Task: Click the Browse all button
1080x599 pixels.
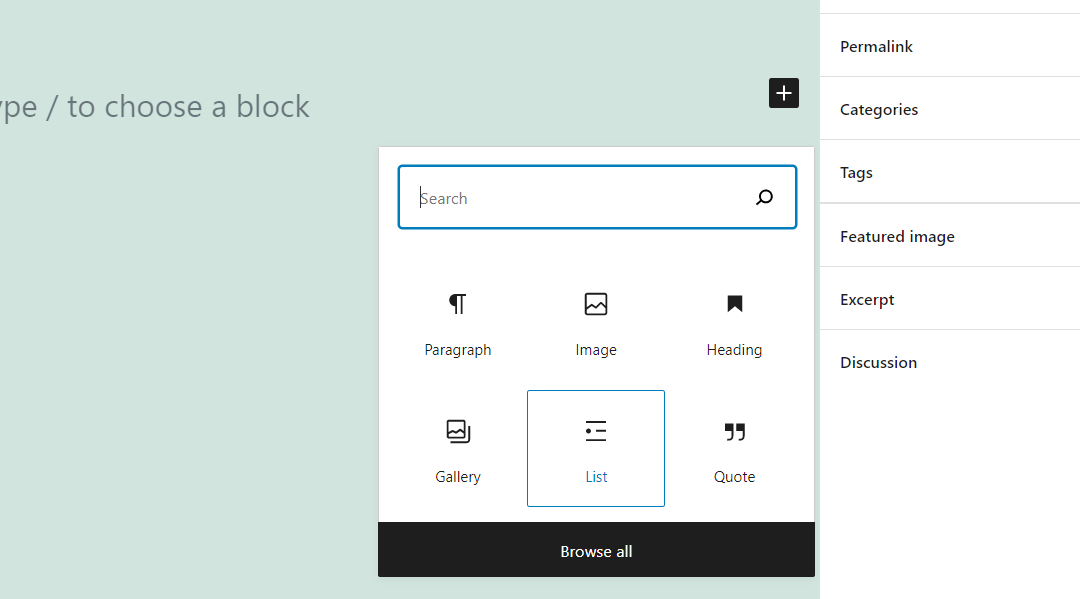Action: point(596,551)
